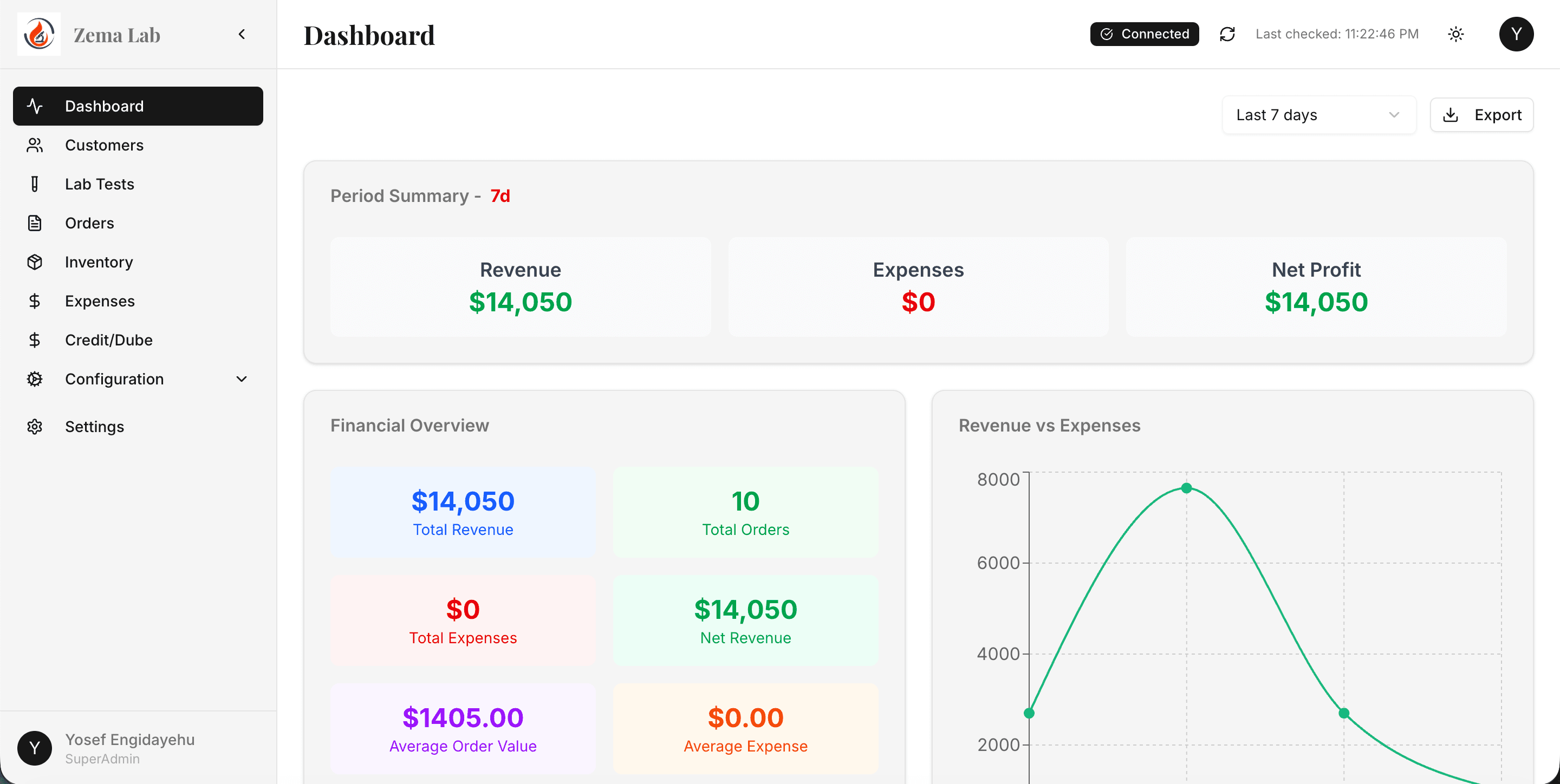
Task: Click the Expenses dollar sign icon
Action: (x=35, y=301)
